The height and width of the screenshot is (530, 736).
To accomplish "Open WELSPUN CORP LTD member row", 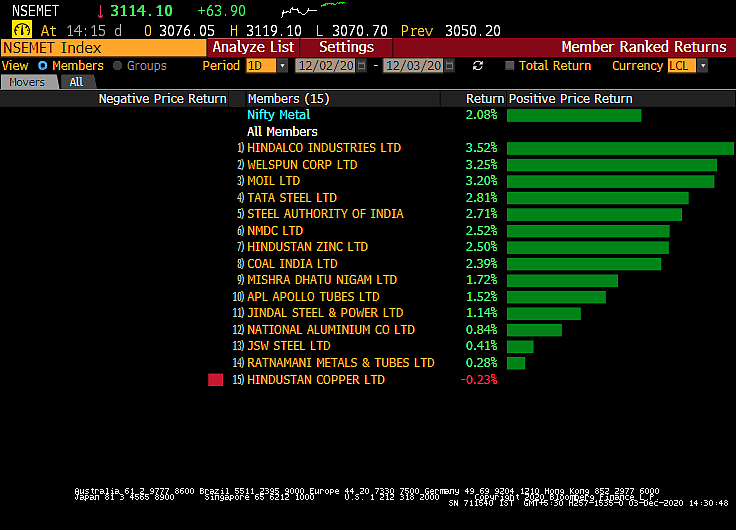I will coord(302,165).
